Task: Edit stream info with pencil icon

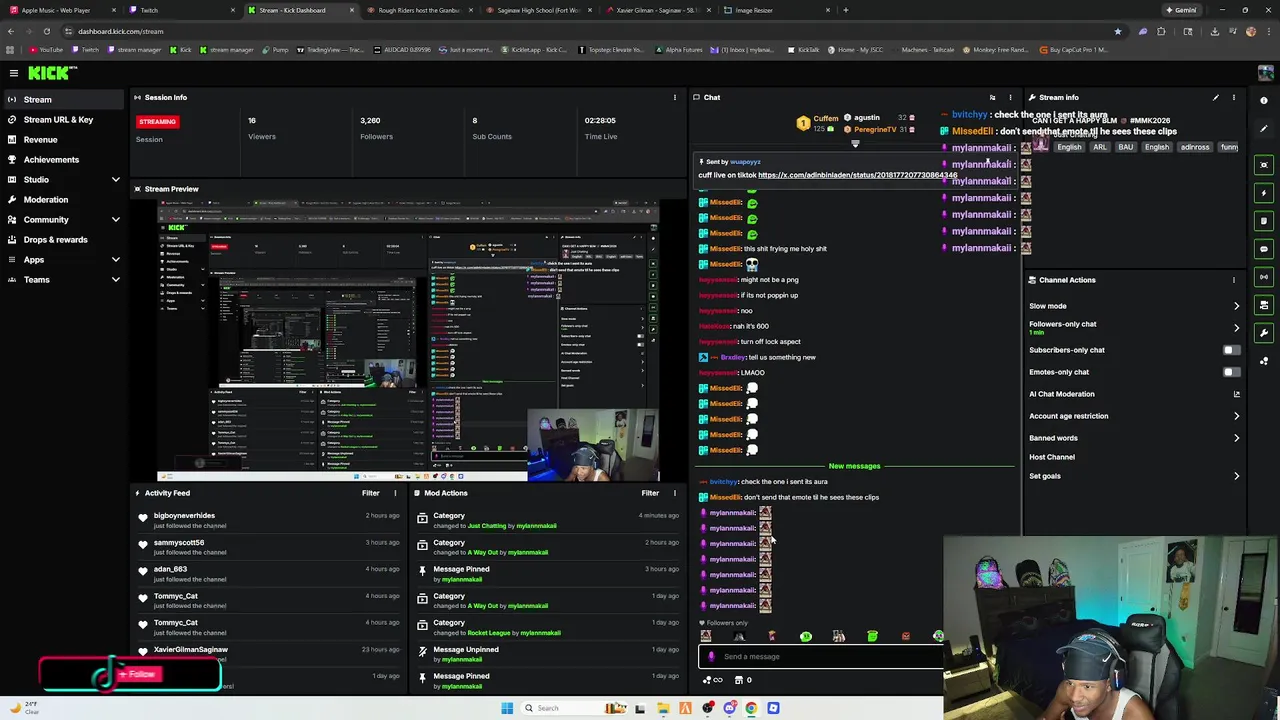Action: point(1215,97)
